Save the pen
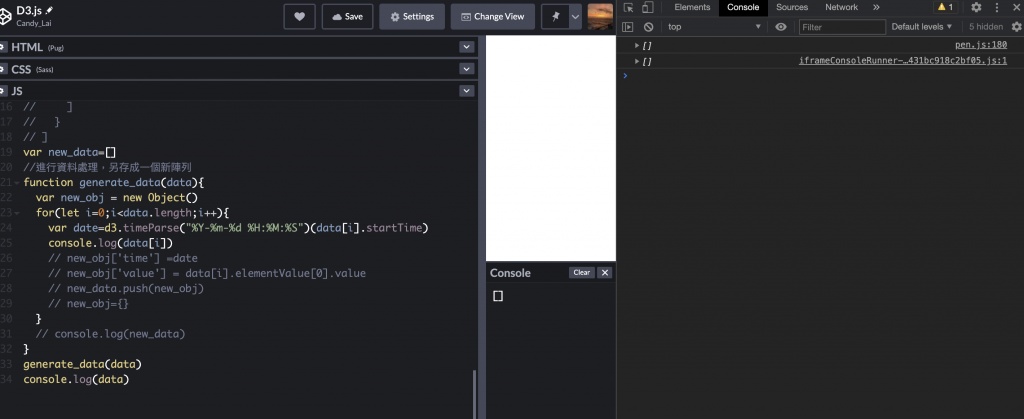 (347, 17)
